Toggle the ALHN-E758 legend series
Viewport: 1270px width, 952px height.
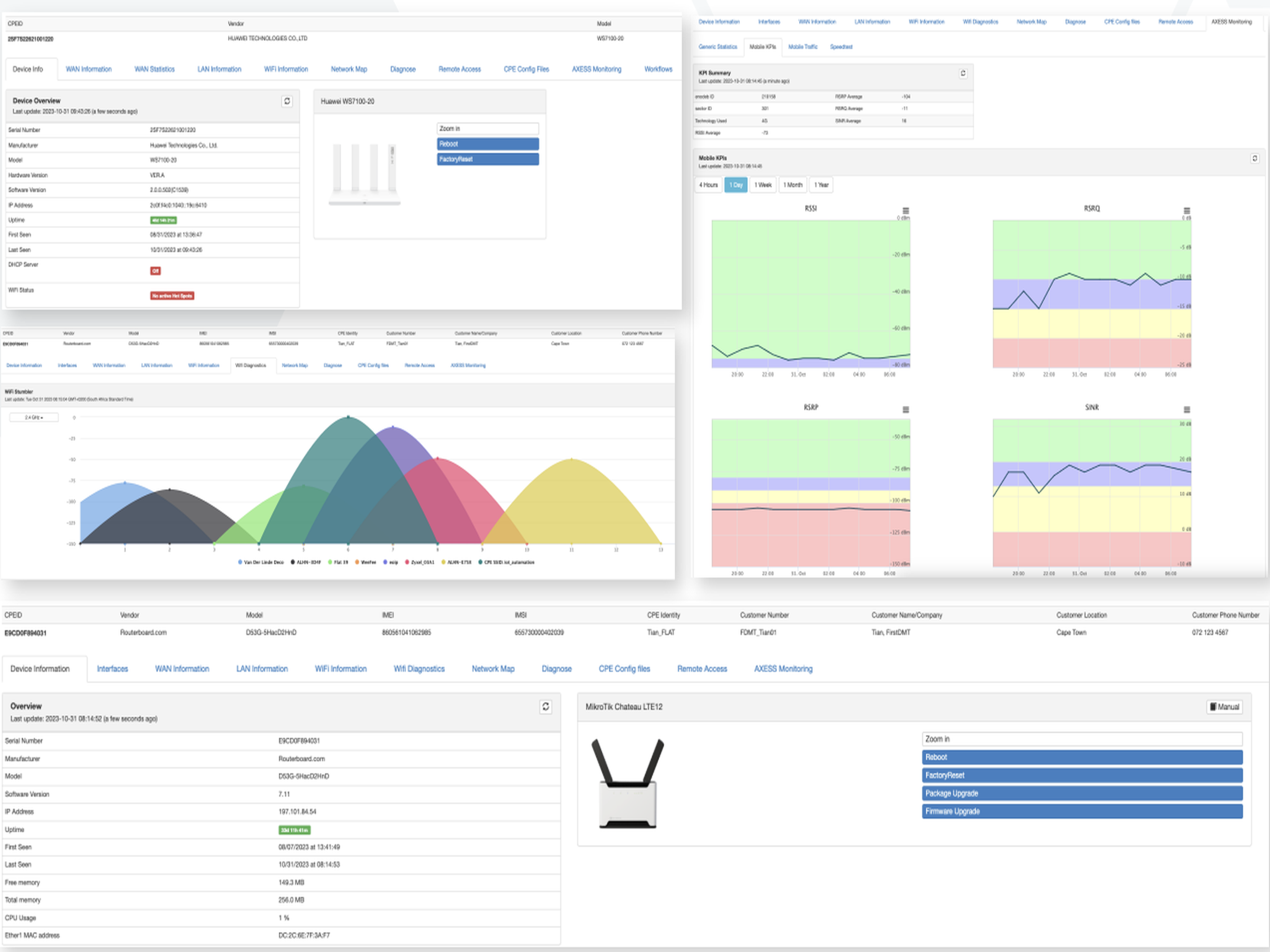[x=456, y=562]
